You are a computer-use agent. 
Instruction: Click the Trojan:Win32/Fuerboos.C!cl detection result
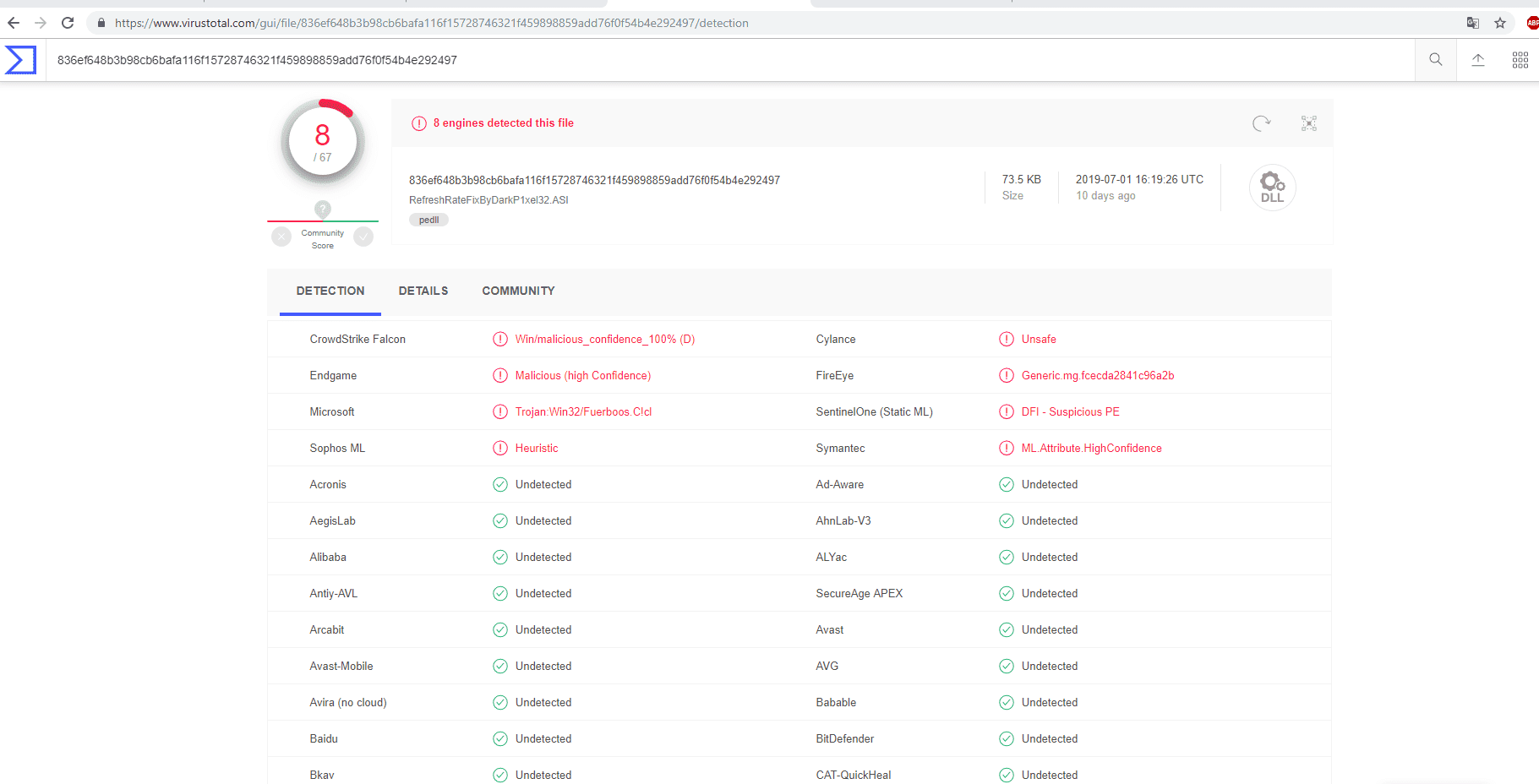pyautogui.click(x=583, y=412)
